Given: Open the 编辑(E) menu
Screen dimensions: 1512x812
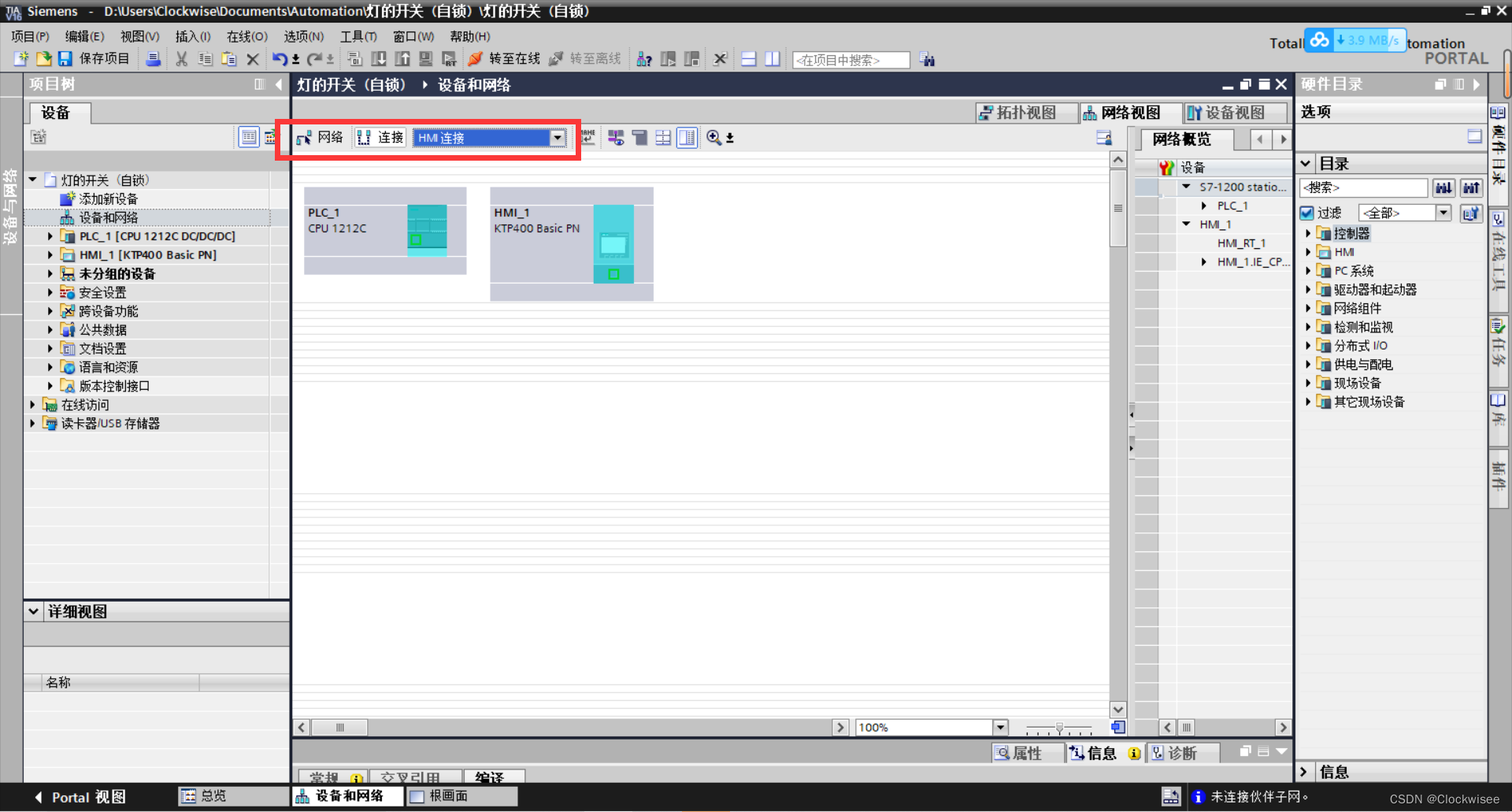Looking at the screenshot, I should point(84,36).
